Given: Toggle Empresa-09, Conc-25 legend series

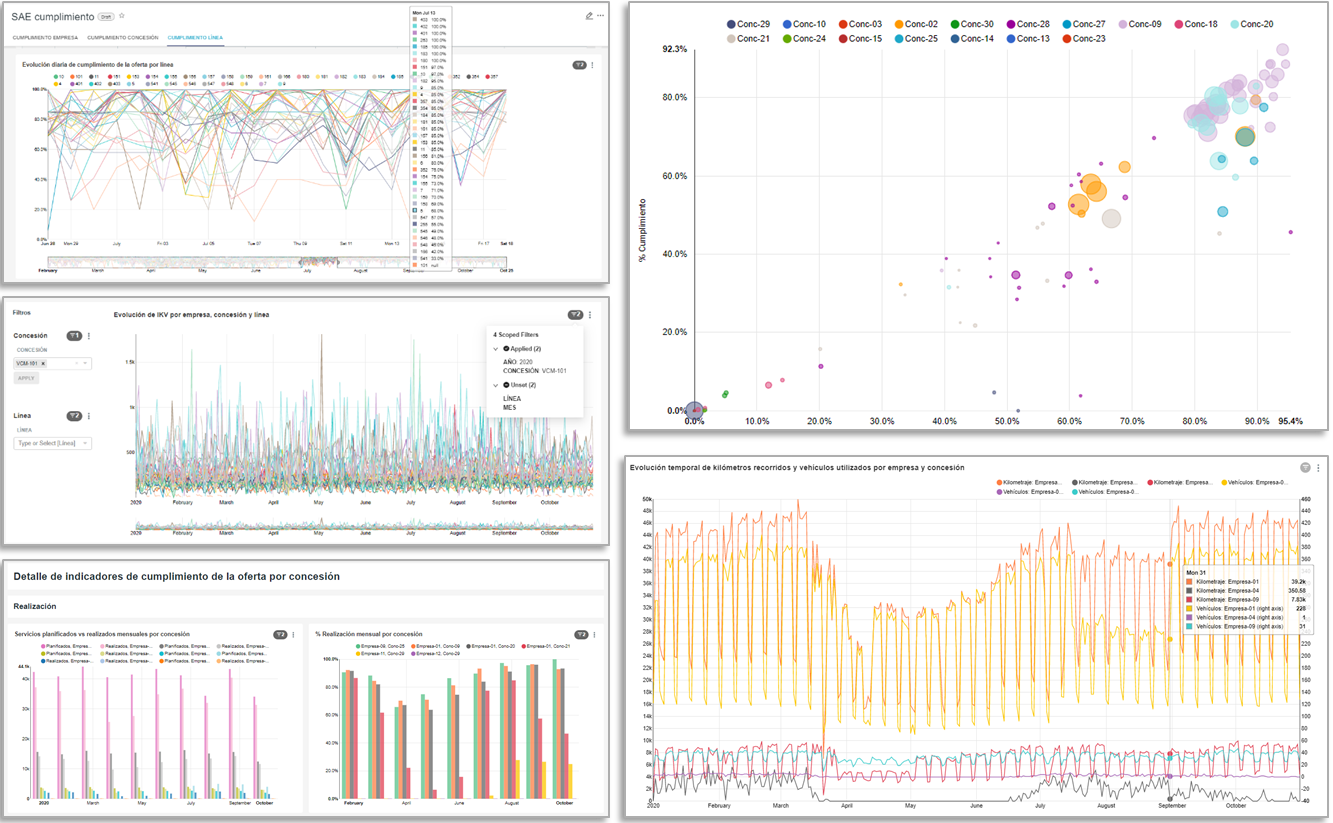Looking at the screenshot, I should pos(380,646).
